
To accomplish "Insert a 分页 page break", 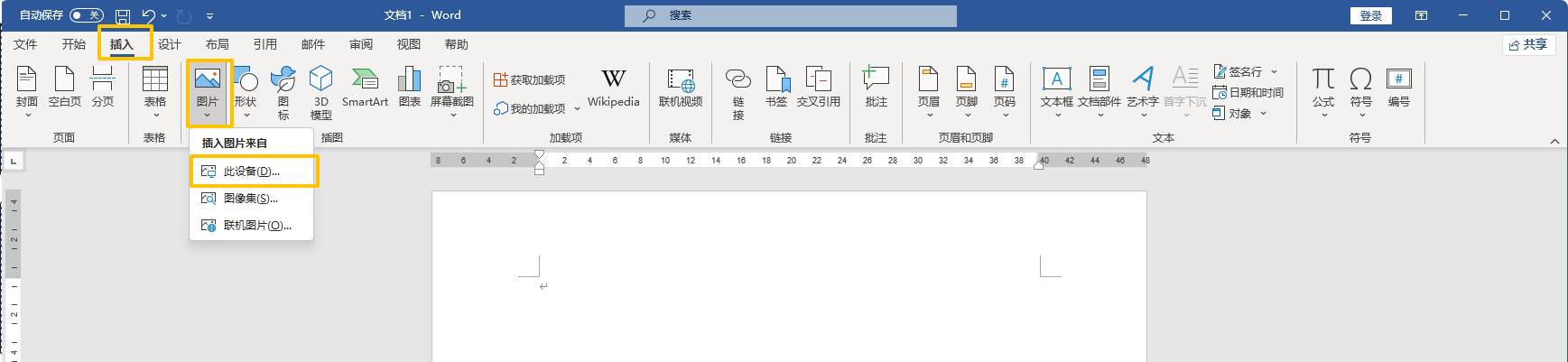I will click(x=103, y=88).
